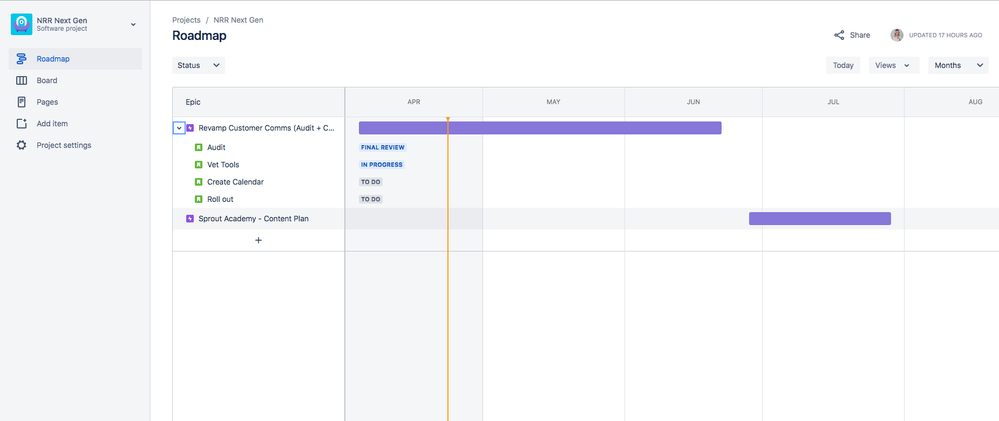Select the Revamp Customer Comms epic title

point(266,128)
